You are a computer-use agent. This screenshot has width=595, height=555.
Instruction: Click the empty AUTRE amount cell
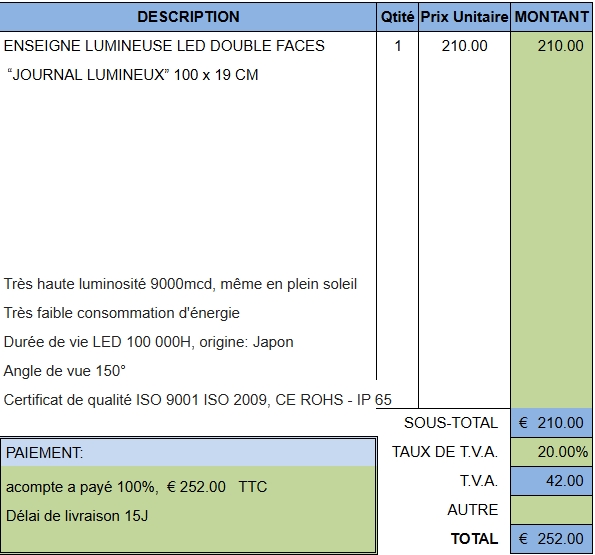point(551,510)
